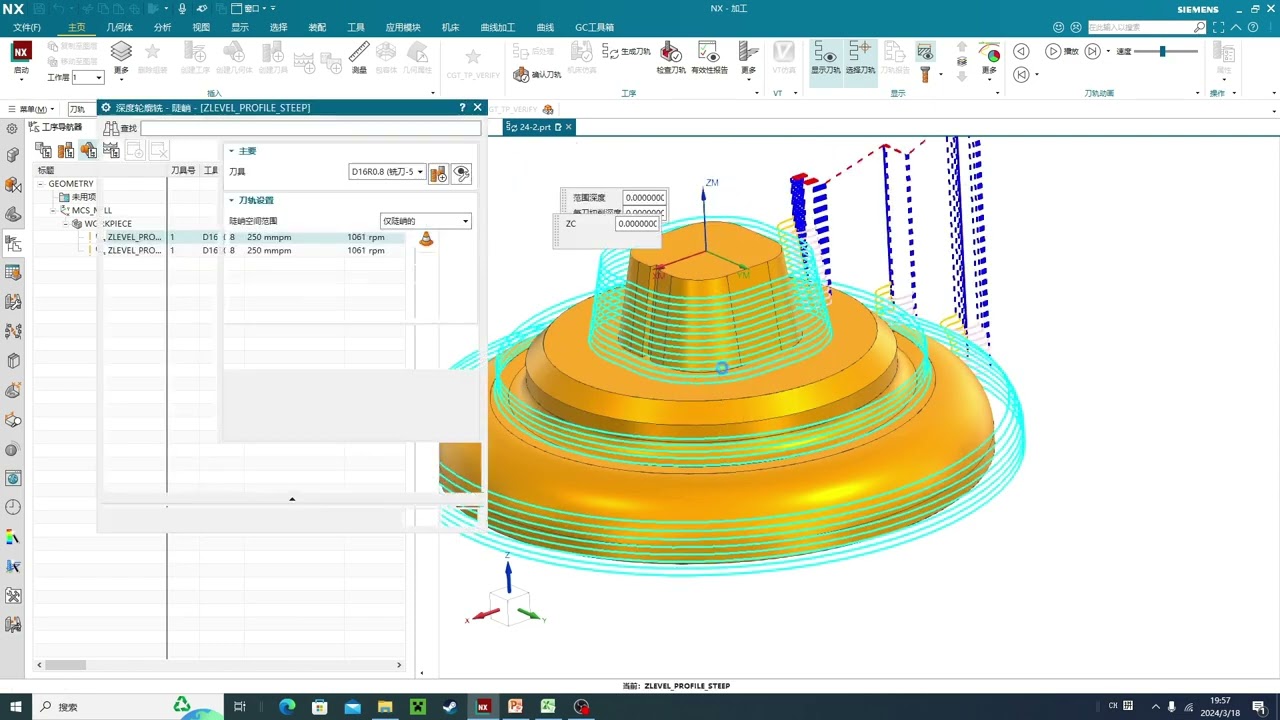
Task: Open the 刀具 D16R0.8 tool dropdown
Action: [387, 172]
